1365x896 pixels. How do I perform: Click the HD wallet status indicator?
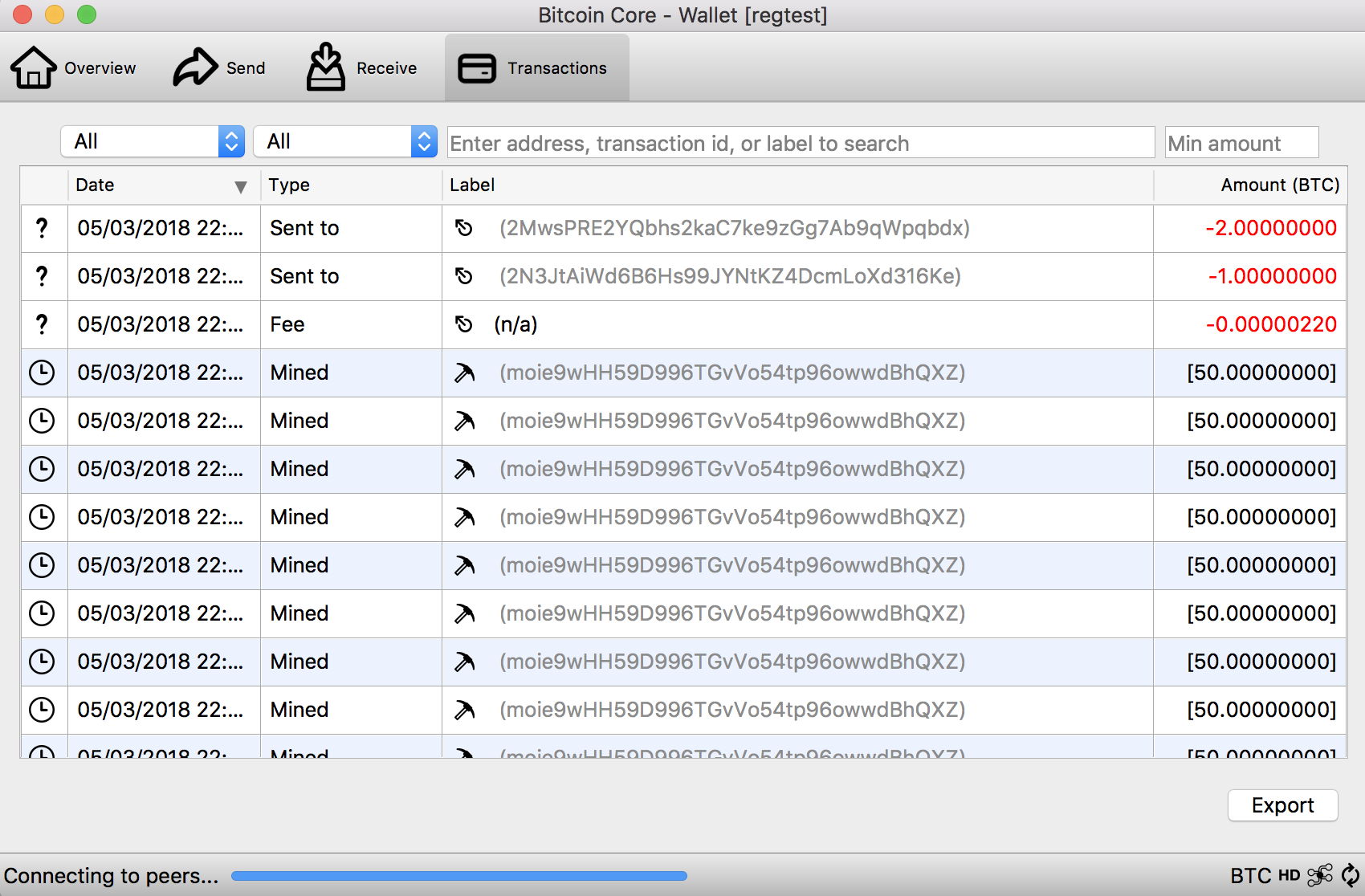pyautogui.click(x=1289, y=875)
